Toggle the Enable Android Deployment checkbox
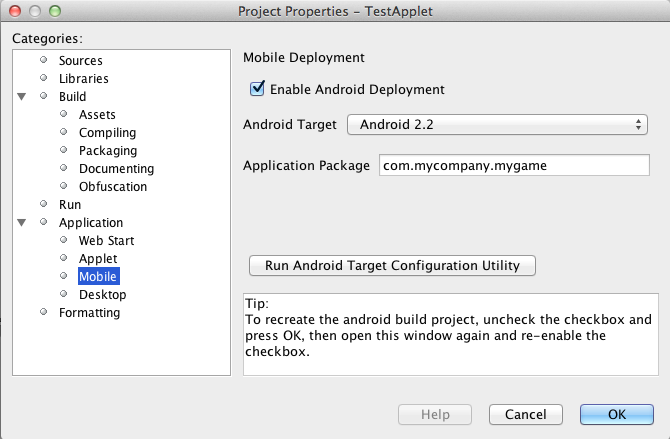 click(x=258, y=89)
